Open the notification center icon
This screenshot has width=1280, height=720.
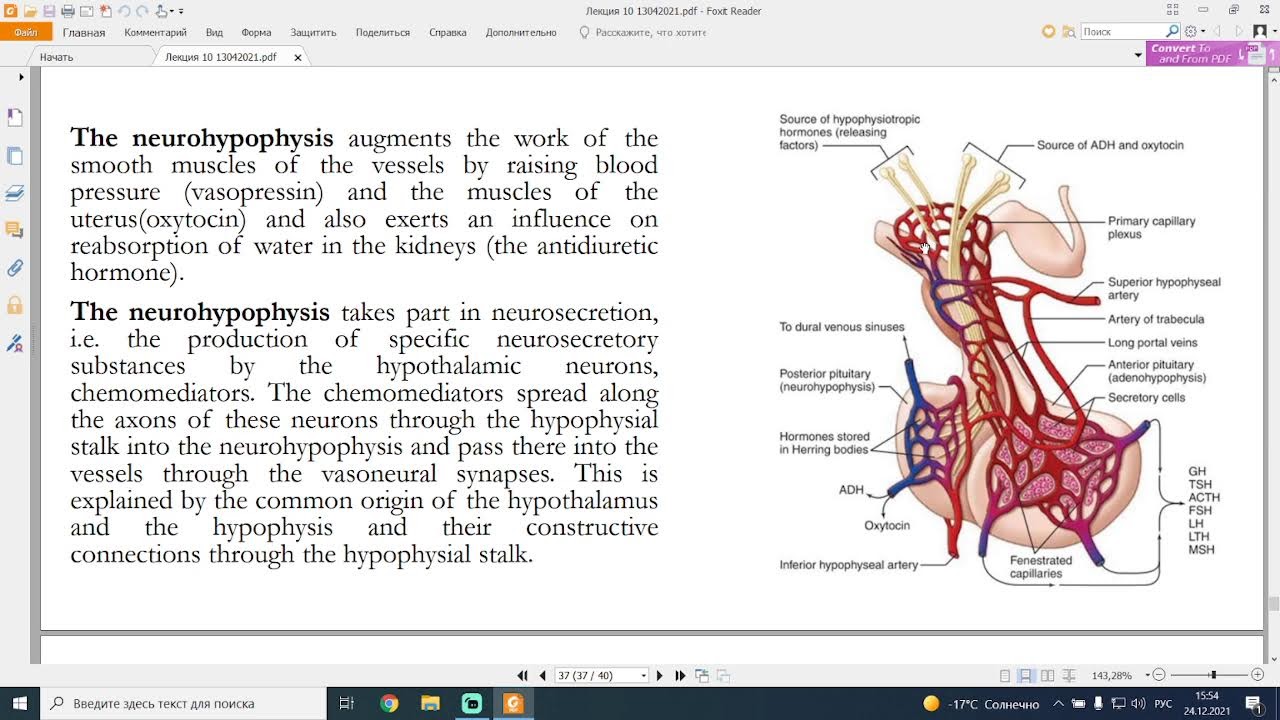[1255, 704]
